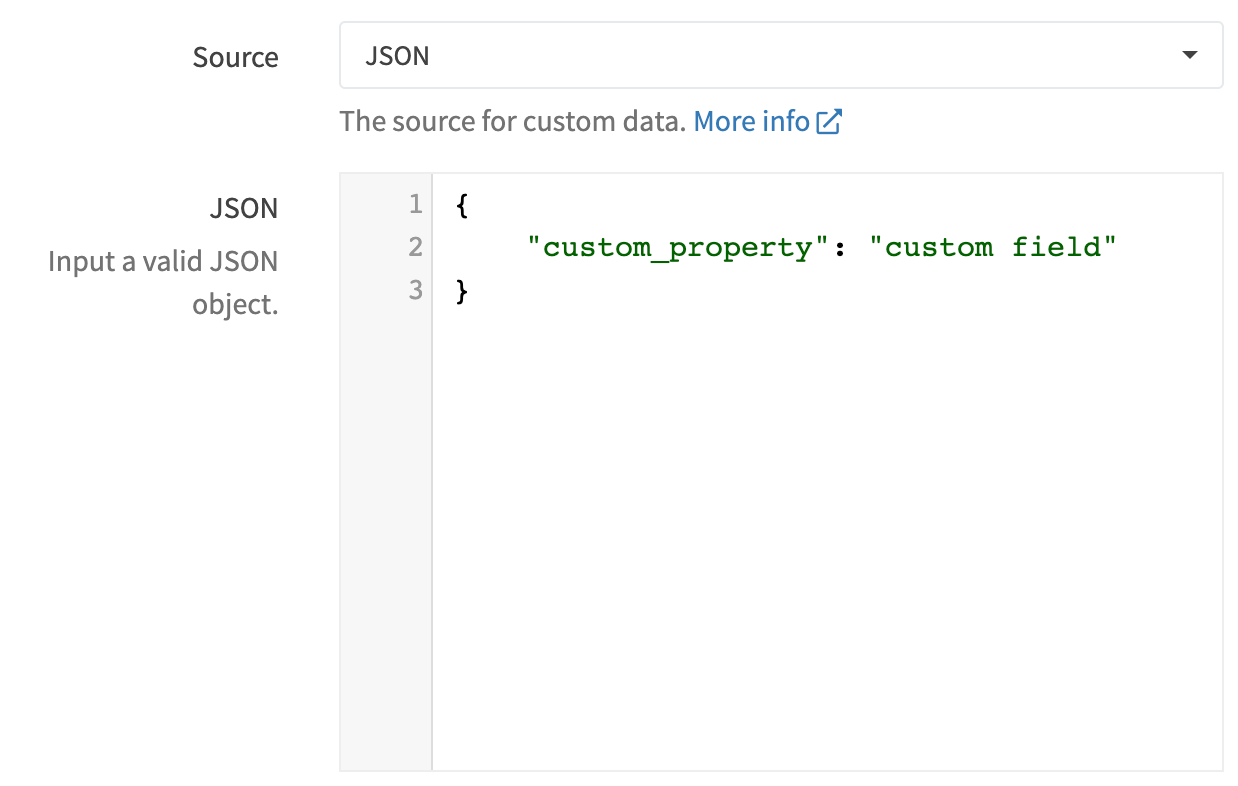Click the "The source for custom data." text
1238x786 pixels.
tap(513, 121)
